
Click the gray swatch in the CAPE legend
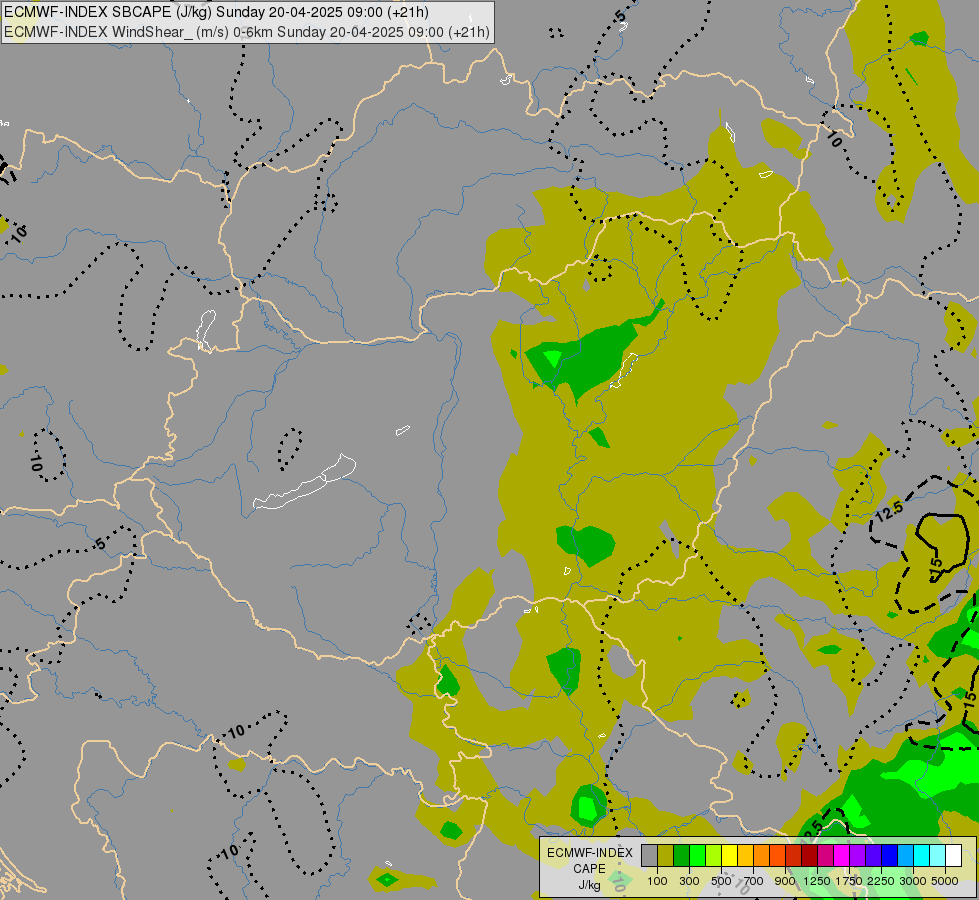pos(649,856)
